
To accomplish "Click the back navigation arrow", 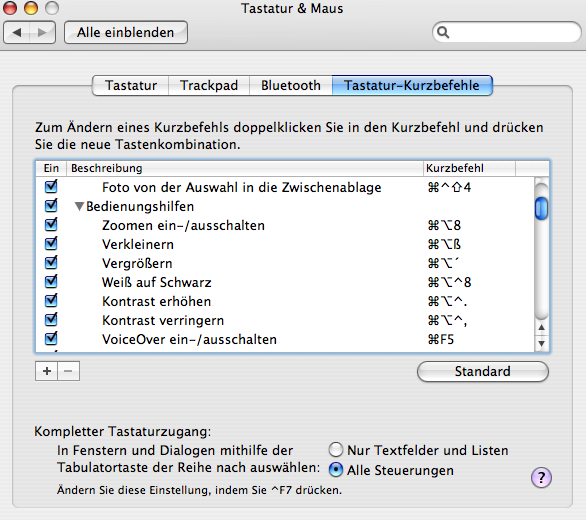I will click(x=17, y=33).
